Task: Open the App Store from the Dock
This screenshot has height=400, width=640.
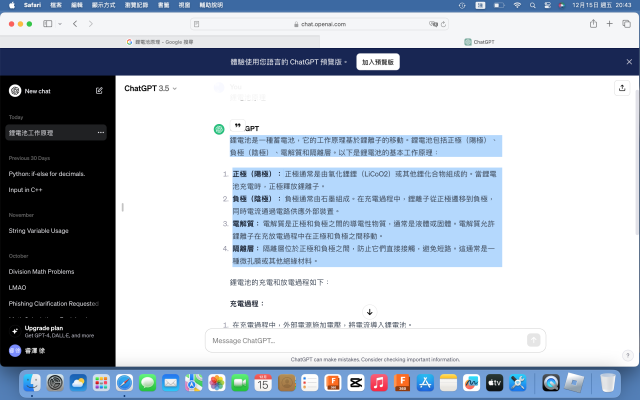Action: tap(425, 383)
